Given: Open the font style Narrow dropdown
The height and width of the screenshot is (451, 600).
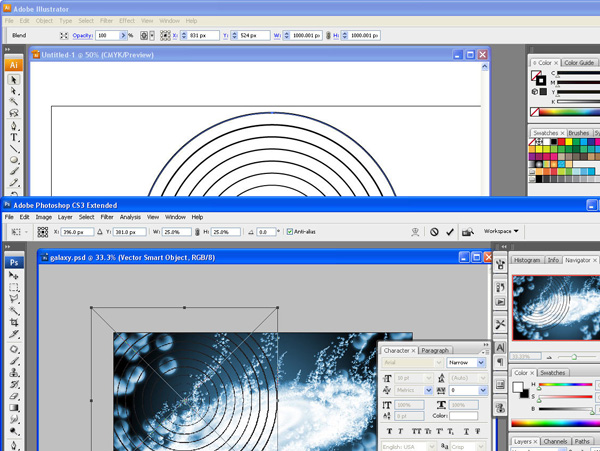Looking at the screenshot, I should click(481, 362).
